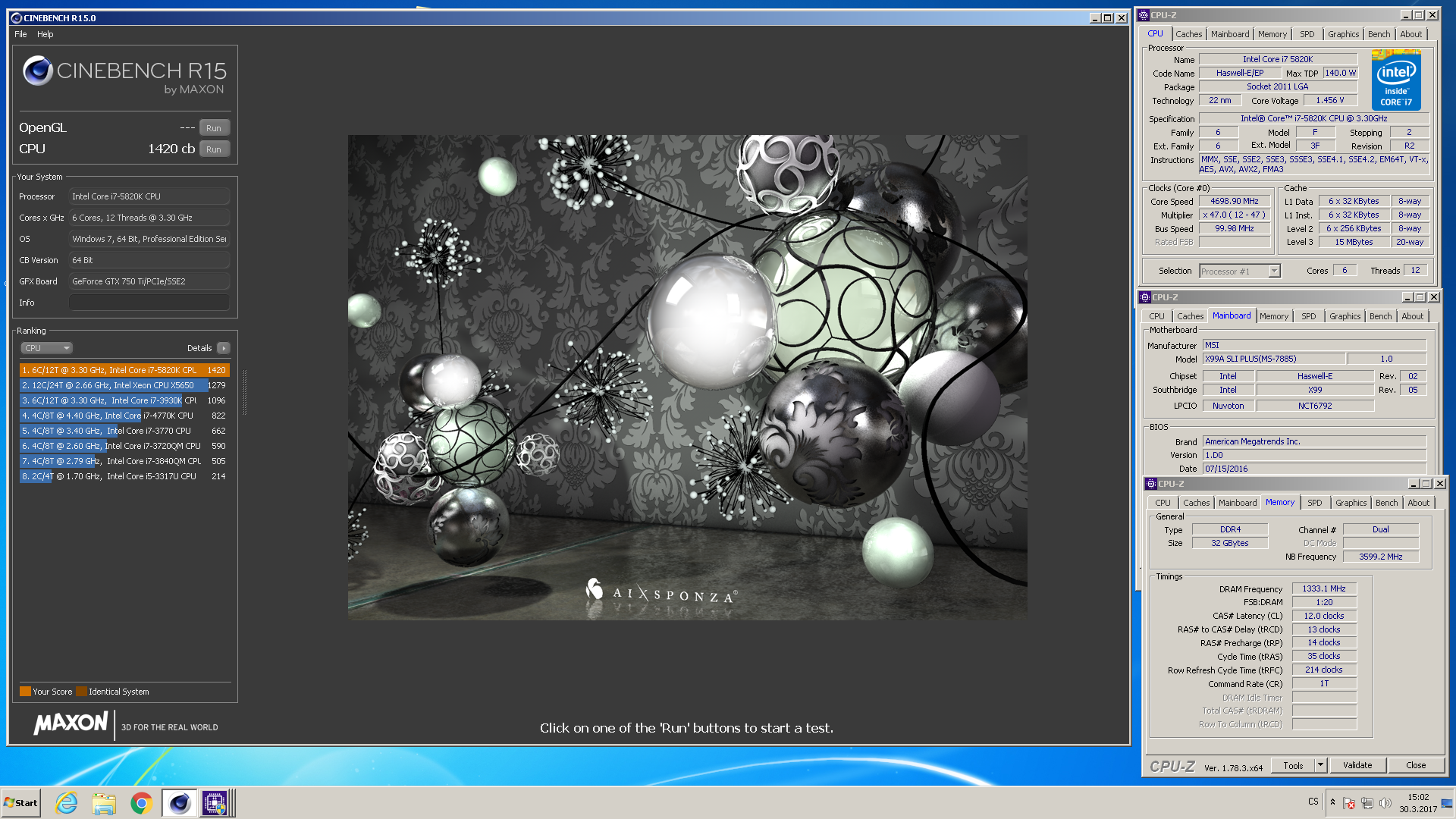Click the network icon in the system tray
This screenshot has height=819, width=1456.
1367,803
